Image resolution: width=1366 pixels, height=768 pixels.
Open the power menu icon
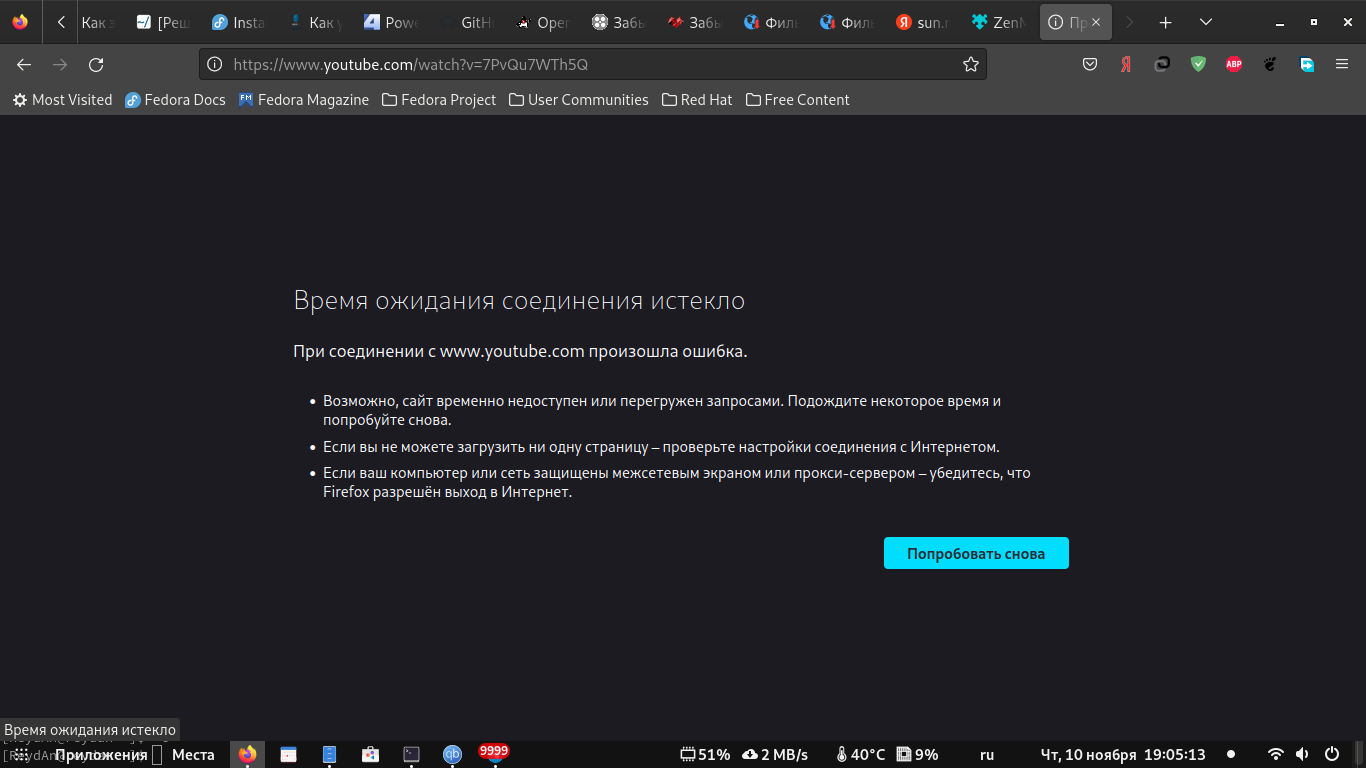pyautogui.click(x=1332, y=754)
